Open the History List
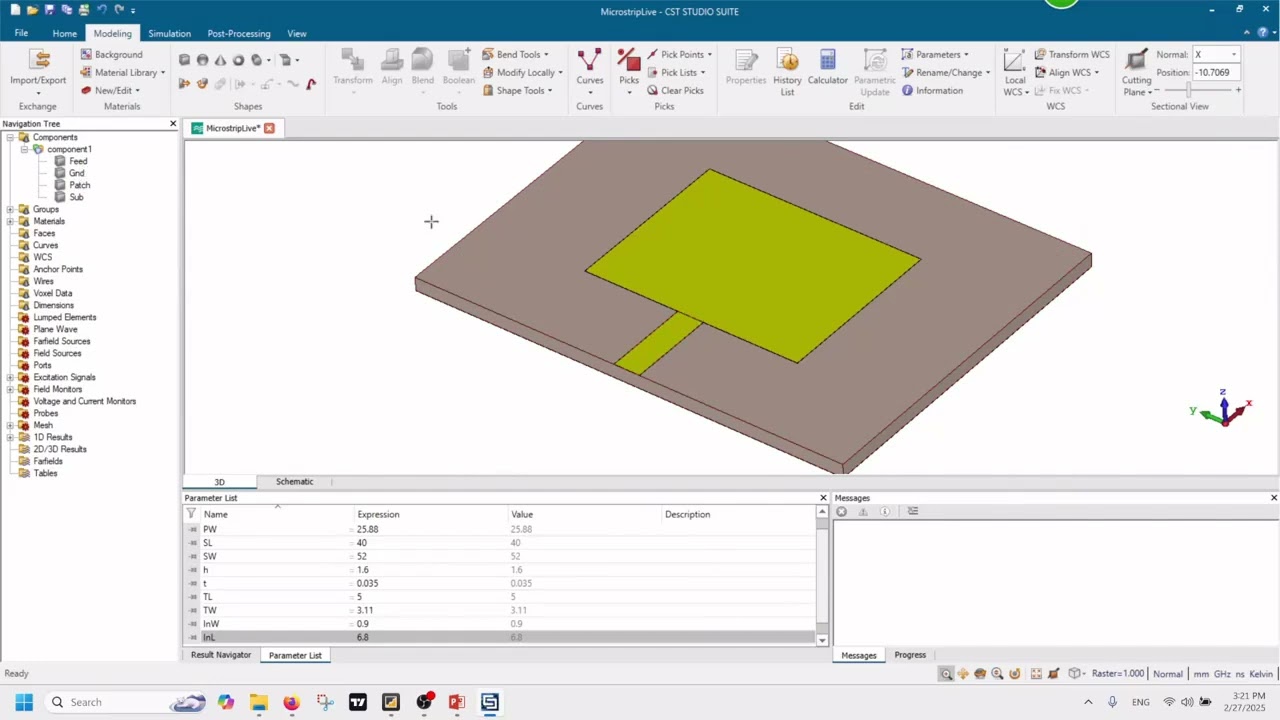The width and height of the screenshot is (1280, 720). tap(787, 72)
